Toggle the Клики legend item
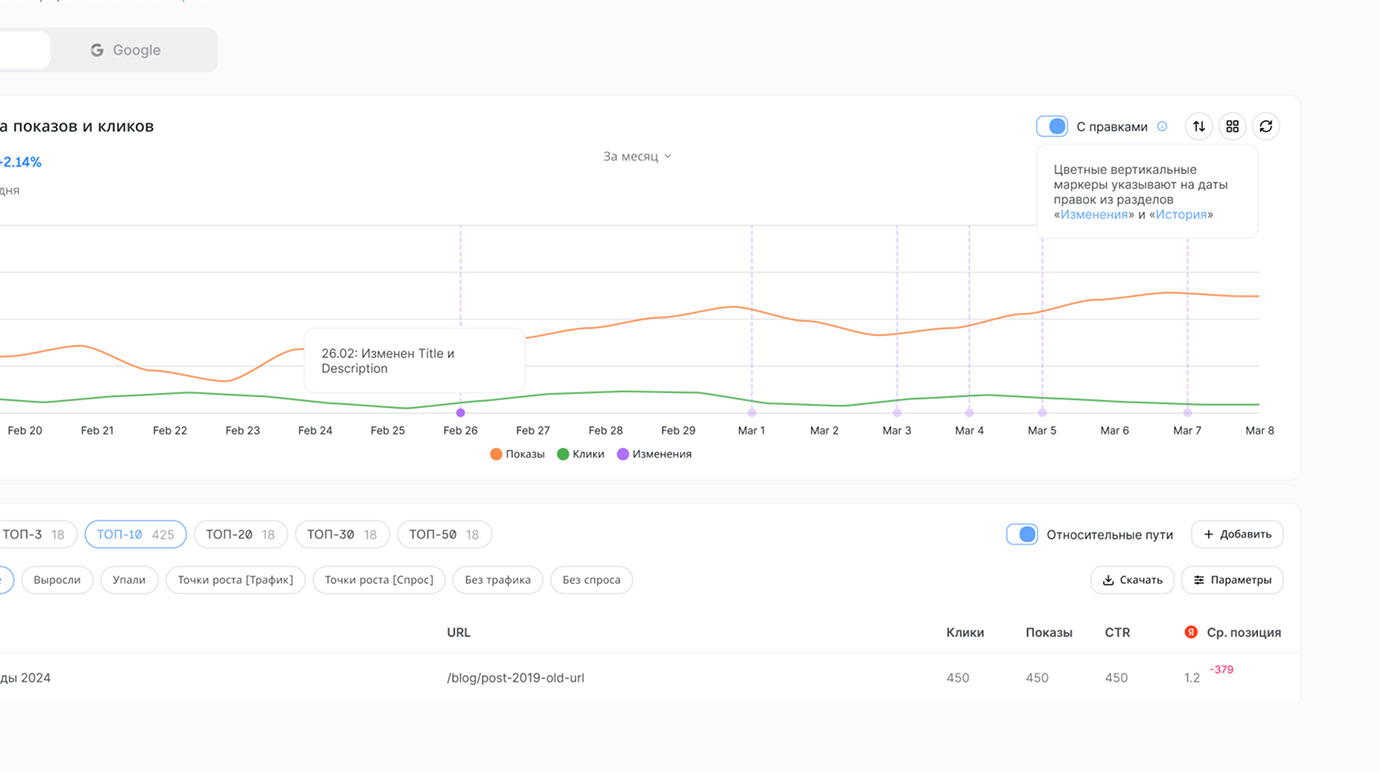This screenshot has width=1380, height=772. click(x=581, y=454)
